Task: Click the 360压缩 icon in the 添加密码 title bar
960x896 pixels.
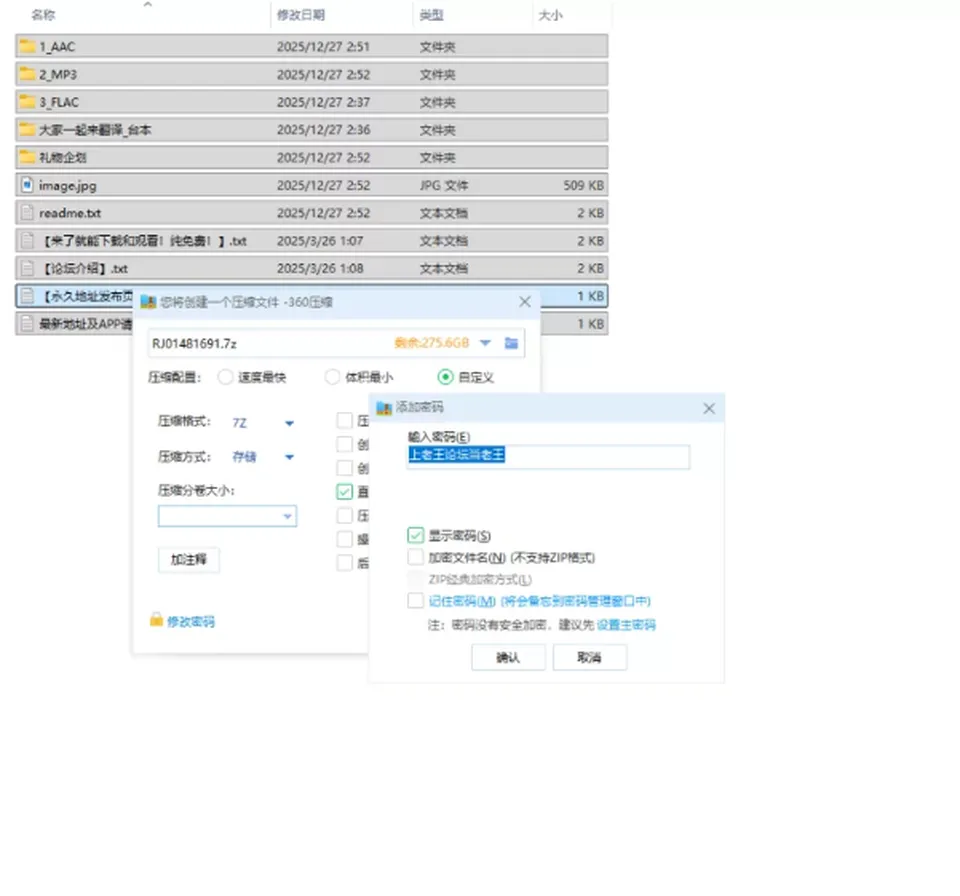Action: (x=384, y=407)
